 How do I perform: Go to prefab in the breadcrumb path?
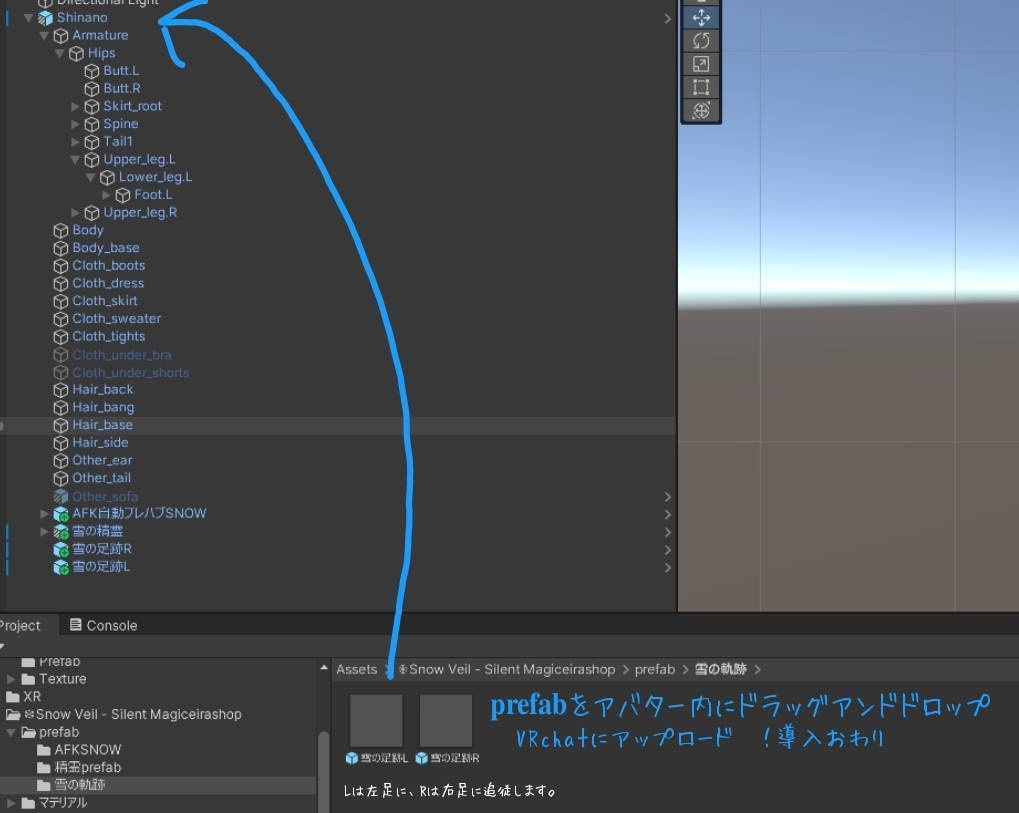[654, 669]
